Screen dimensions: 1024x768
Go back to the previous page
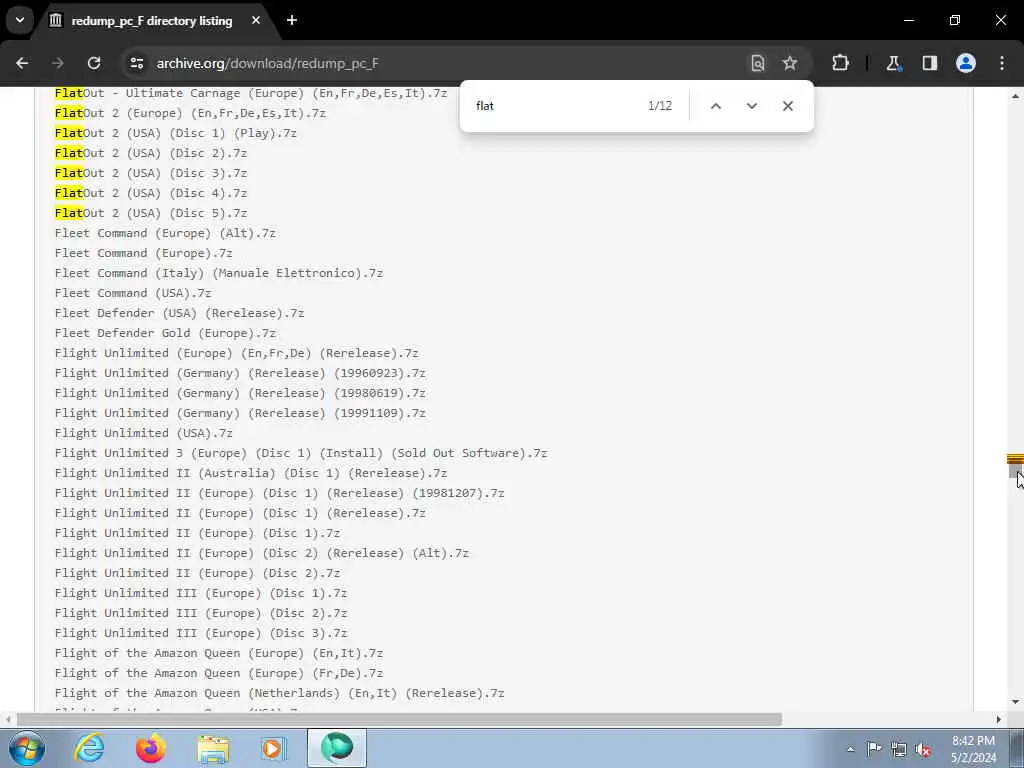tap(22, 63)
